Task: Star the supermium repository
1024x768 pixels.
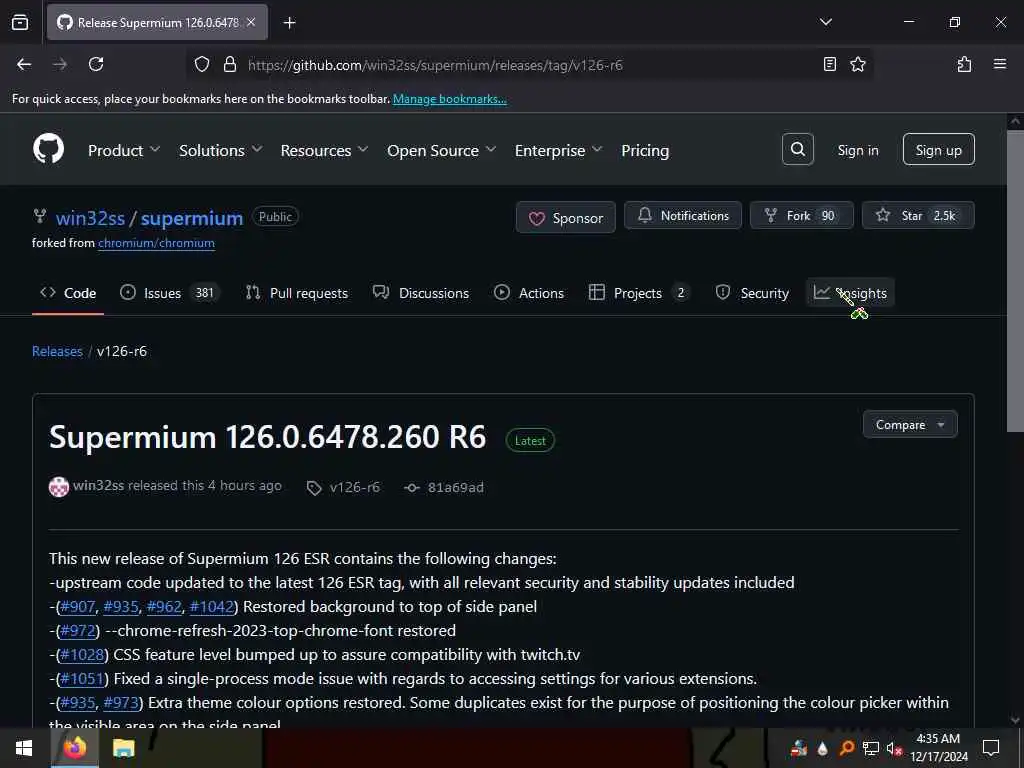Action: tap(918, 216)
